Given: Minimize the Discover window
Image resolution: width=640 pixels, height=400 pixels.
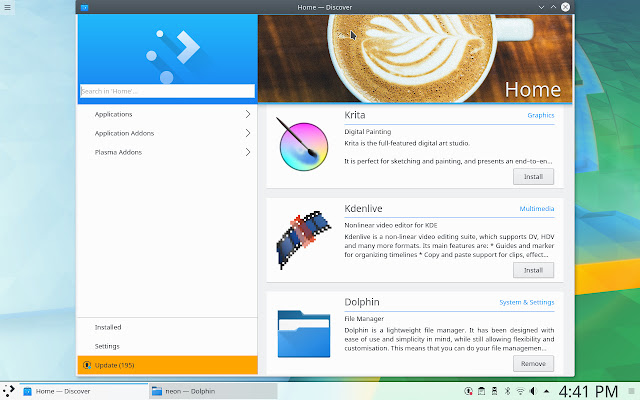Looking at the screenshot, I should (541, 7).
